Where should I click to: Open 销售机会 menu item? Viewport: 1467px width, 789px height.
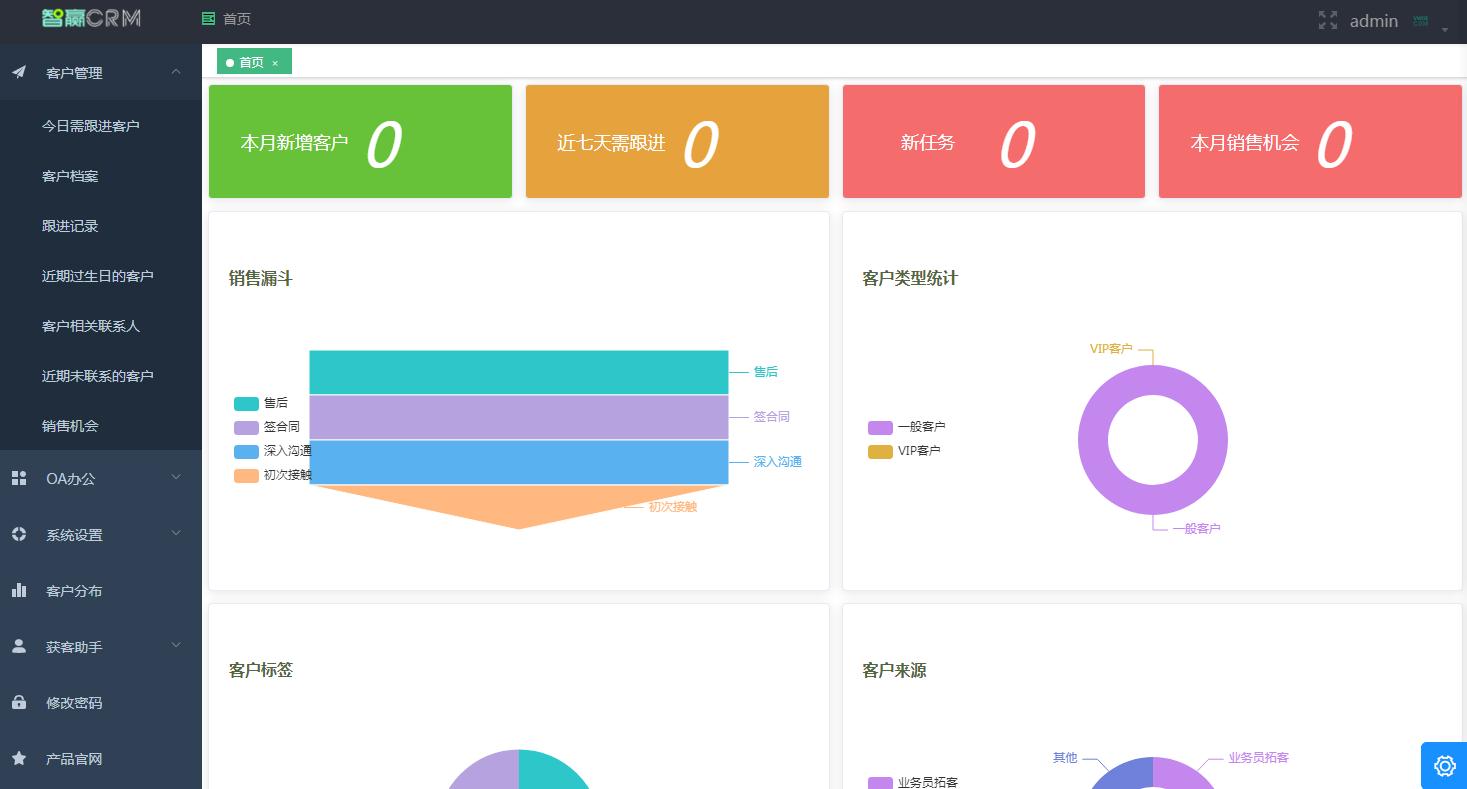click(100, 426)
